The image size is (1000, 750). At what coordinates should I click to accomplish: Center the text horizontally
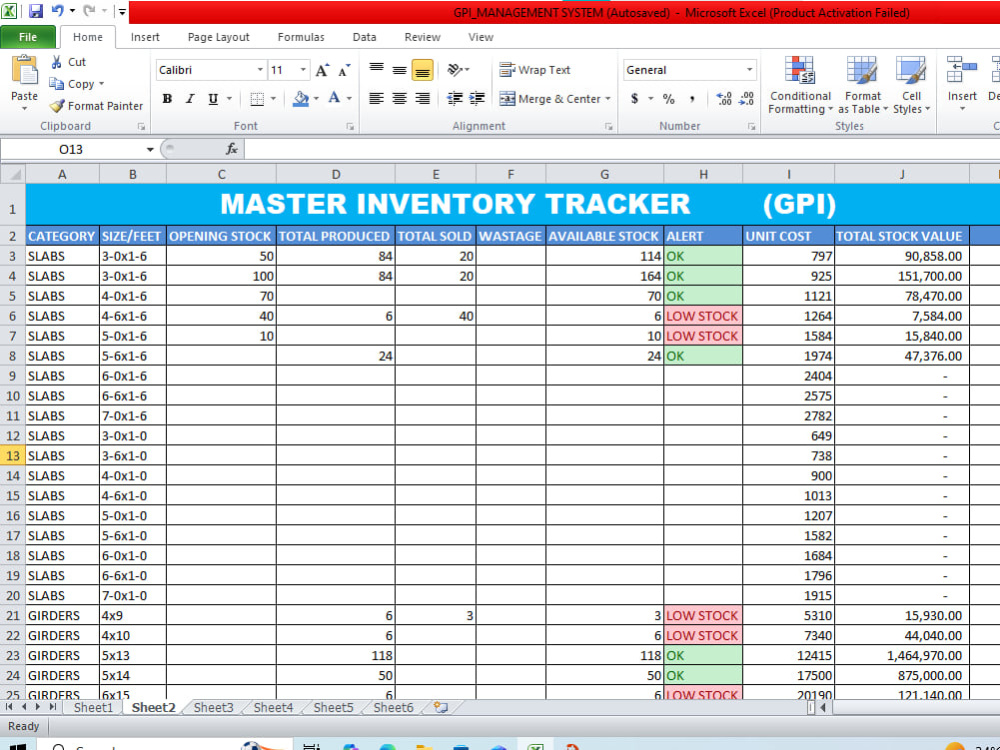[x=399, y=99]
